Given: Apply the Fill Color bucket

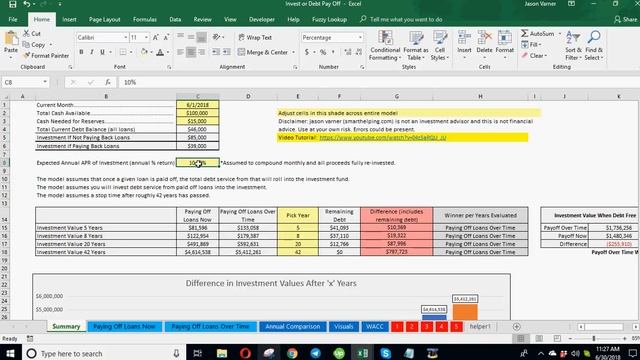Looking at the screenshot, I should [x=144, y=52].
